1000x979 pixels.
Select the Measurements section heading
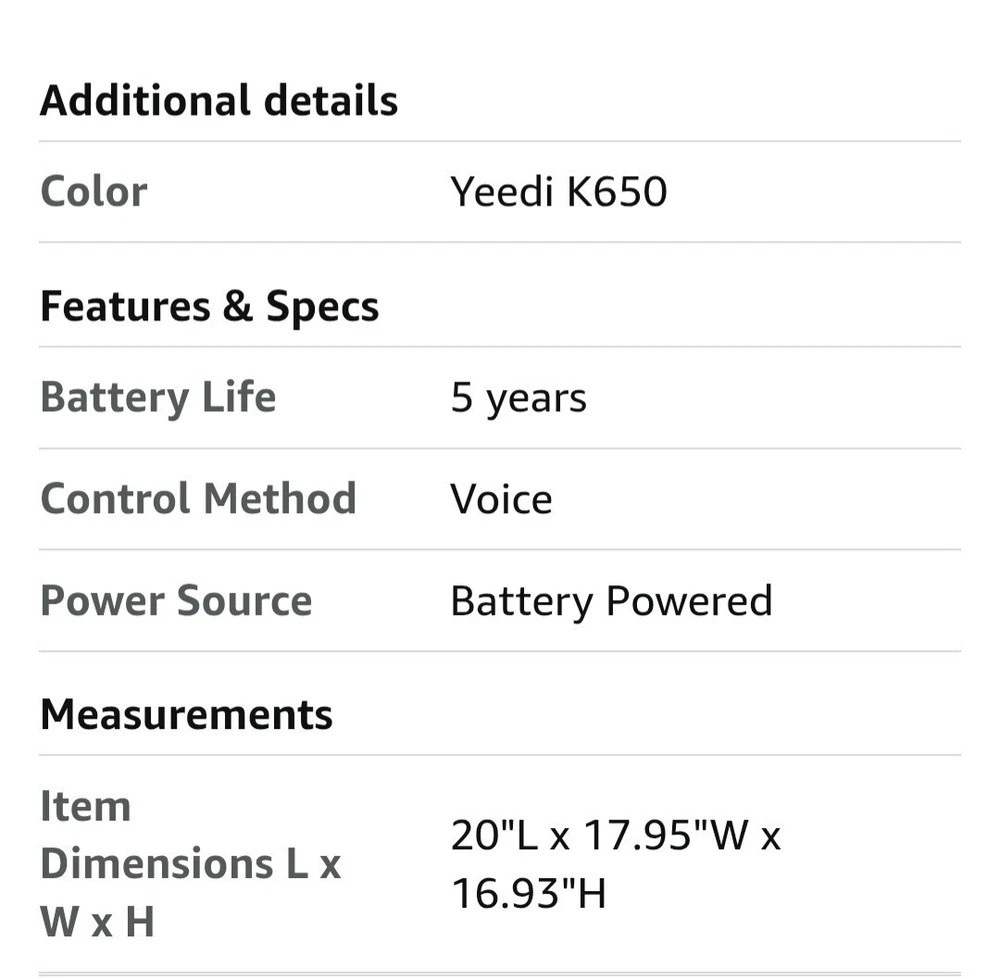click(186, 714)
